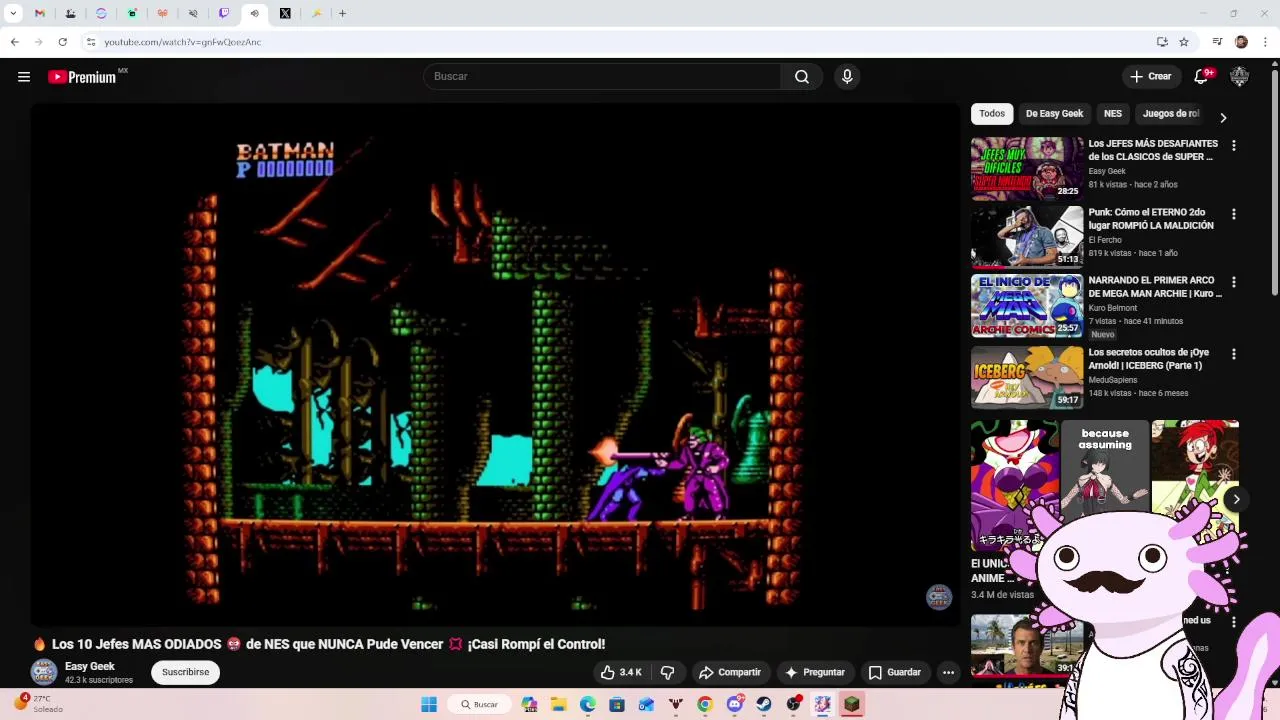This screenshot has width=1280, height=720.
Task: Reload the page
Action: [x=62, y=42]
